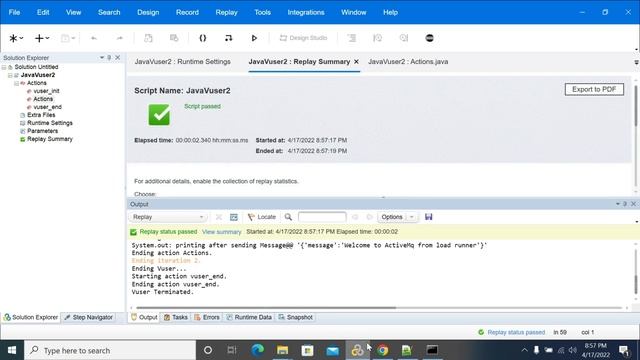640x360 pixels.
Task: Select Replay Summary tree item
Action: pyautogui.click(x=50, y=139)
